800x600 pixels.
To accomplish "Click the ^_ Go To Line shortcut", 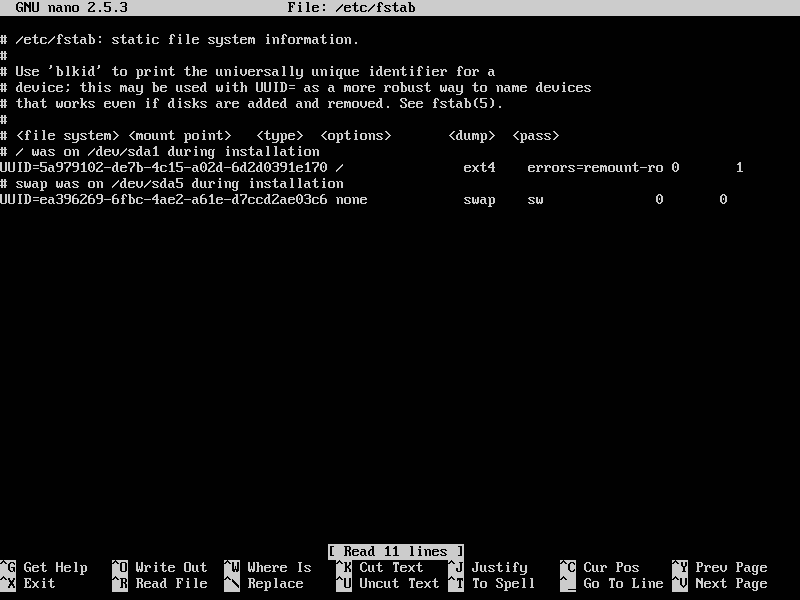I will coord(612,583).
